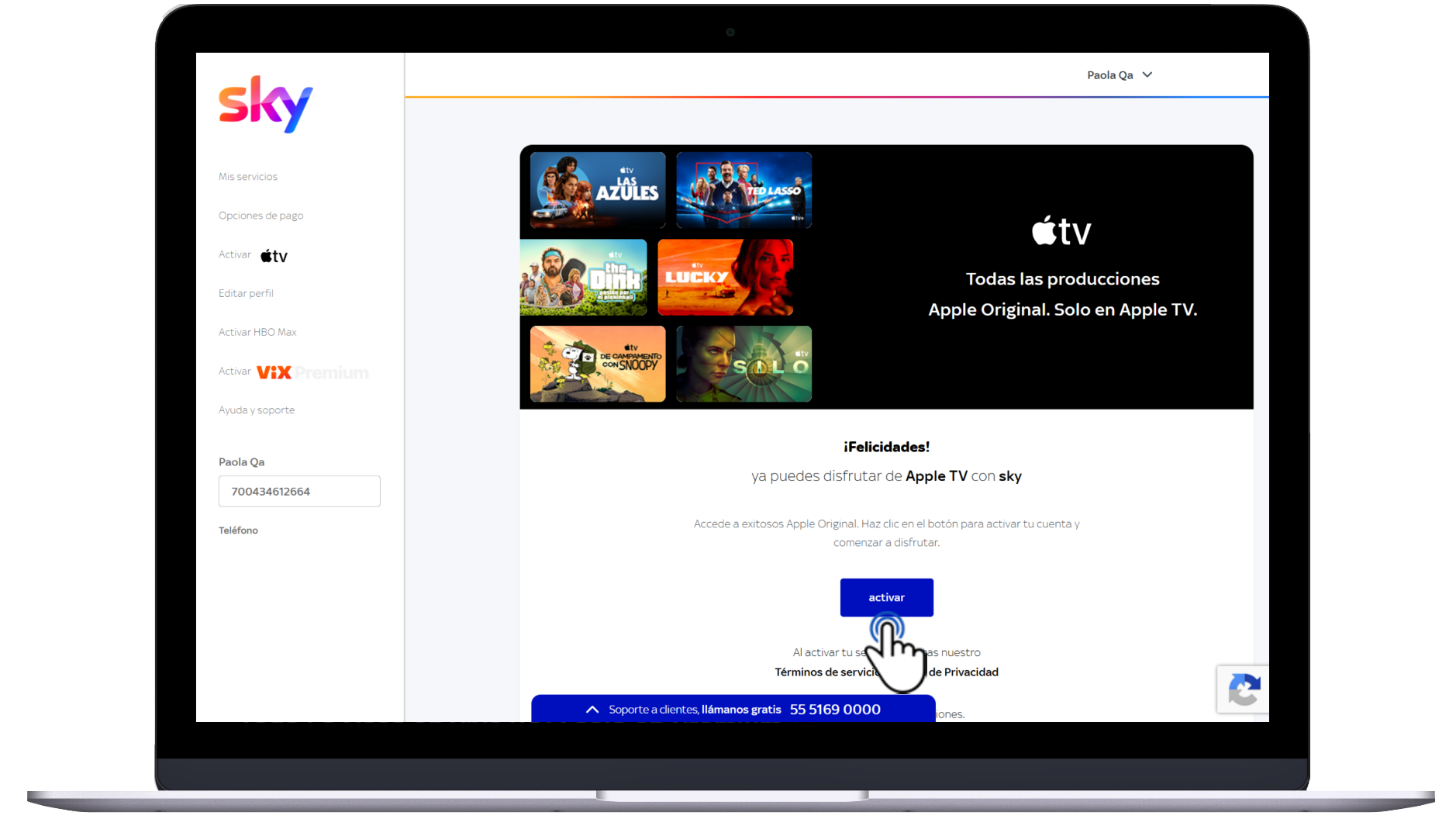
Task: Select the The Dink show thumbnail
Action: (583, 277)
